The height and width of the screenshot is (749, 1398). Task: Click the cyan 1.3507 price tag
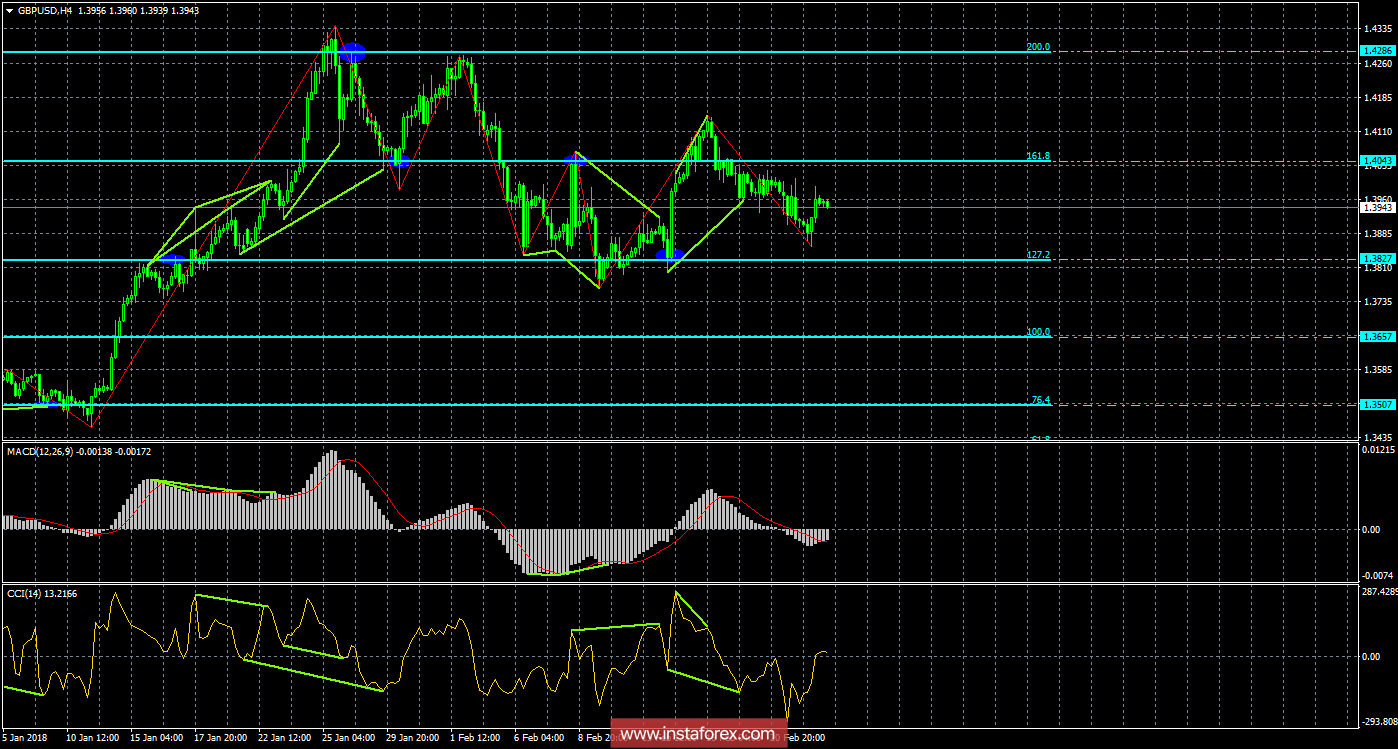click(x=1377, y=404)
